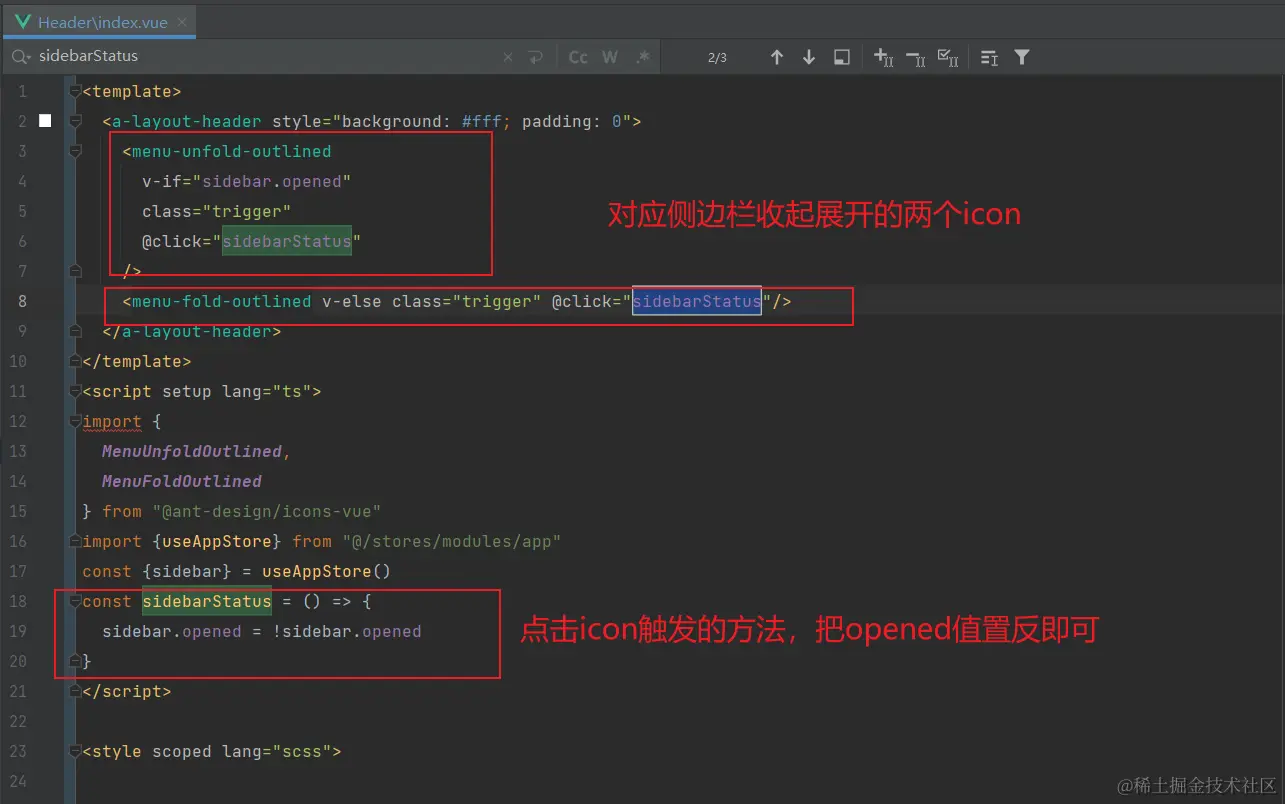
Task: Click closing </a-layout-header> tag
Action: pyautogui.click(x=192, y=331)
